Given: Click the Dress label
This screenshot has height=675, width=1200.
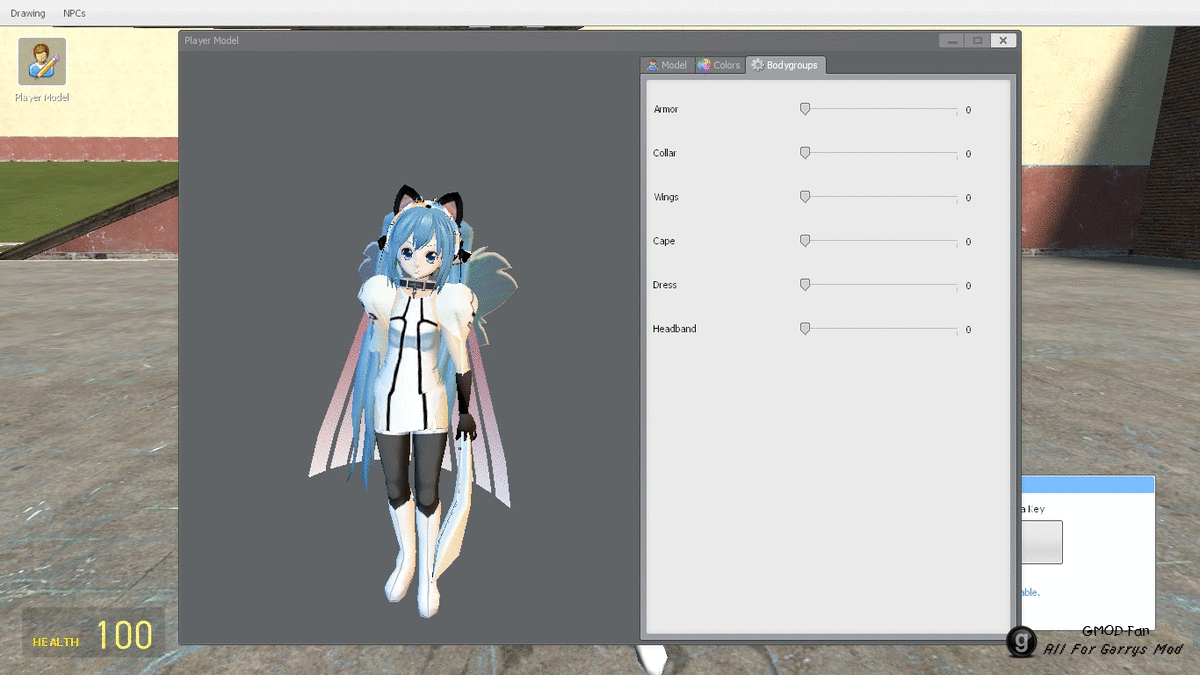Looking at the screenshot, I should click(x=665, y=285).
